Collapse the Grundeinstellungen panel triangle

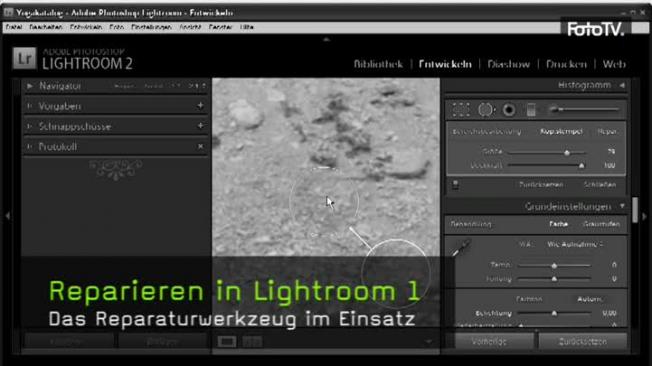[x=622, y=206]
